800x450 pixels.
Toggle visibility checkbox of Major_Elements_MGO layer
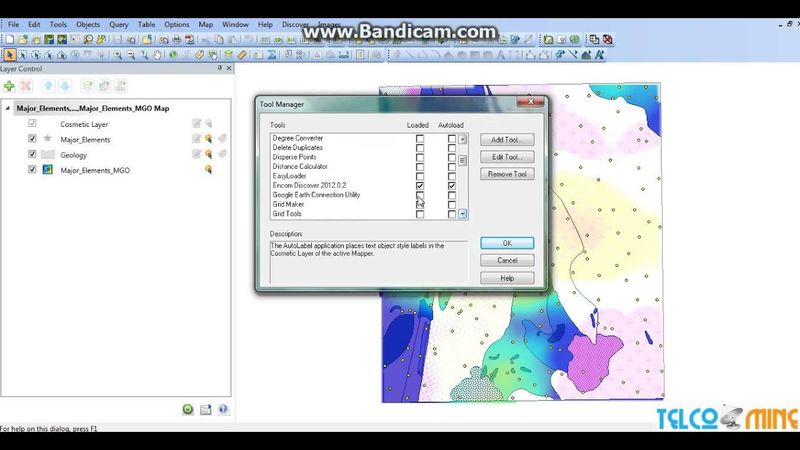click(32, 169)
